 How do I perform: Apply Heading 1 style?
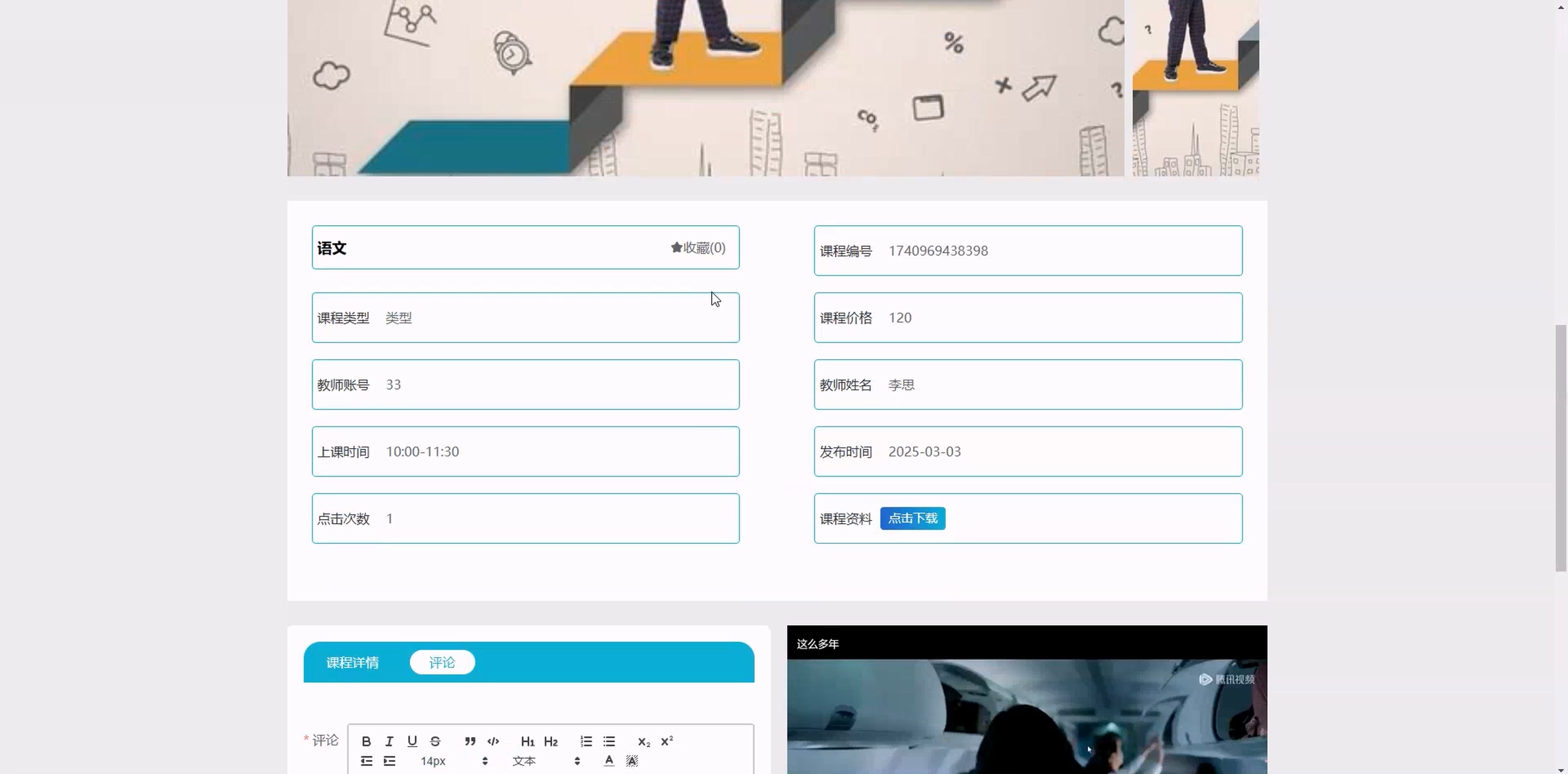point(528,741)
